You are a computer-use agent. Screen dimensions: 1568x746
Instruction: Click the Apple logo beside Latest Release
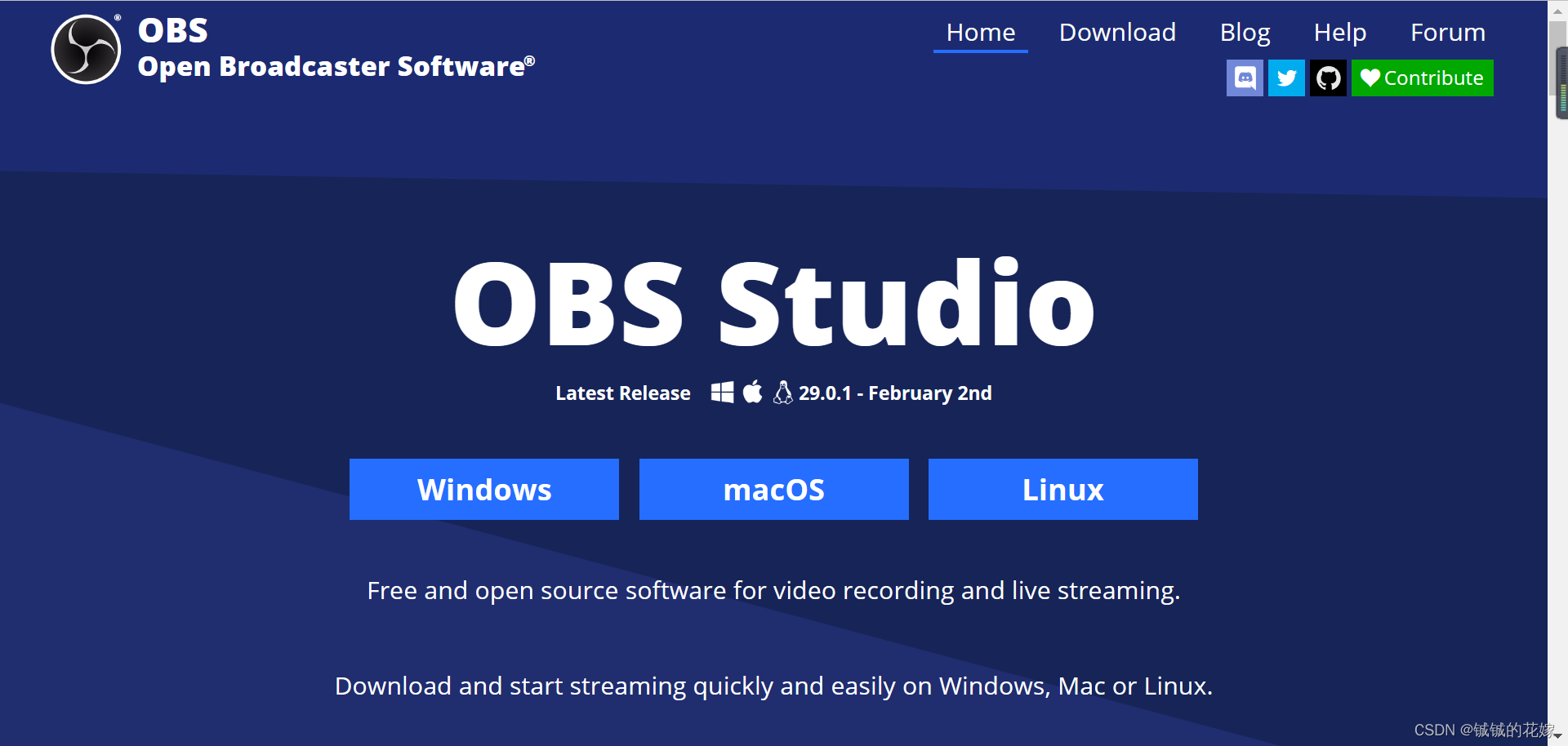(x=753, y=392)
